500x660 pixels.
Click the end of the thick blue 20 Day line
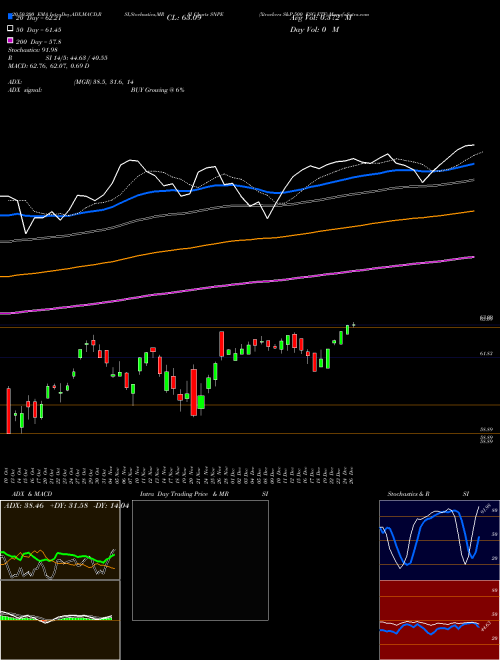[x=472, y=165]
